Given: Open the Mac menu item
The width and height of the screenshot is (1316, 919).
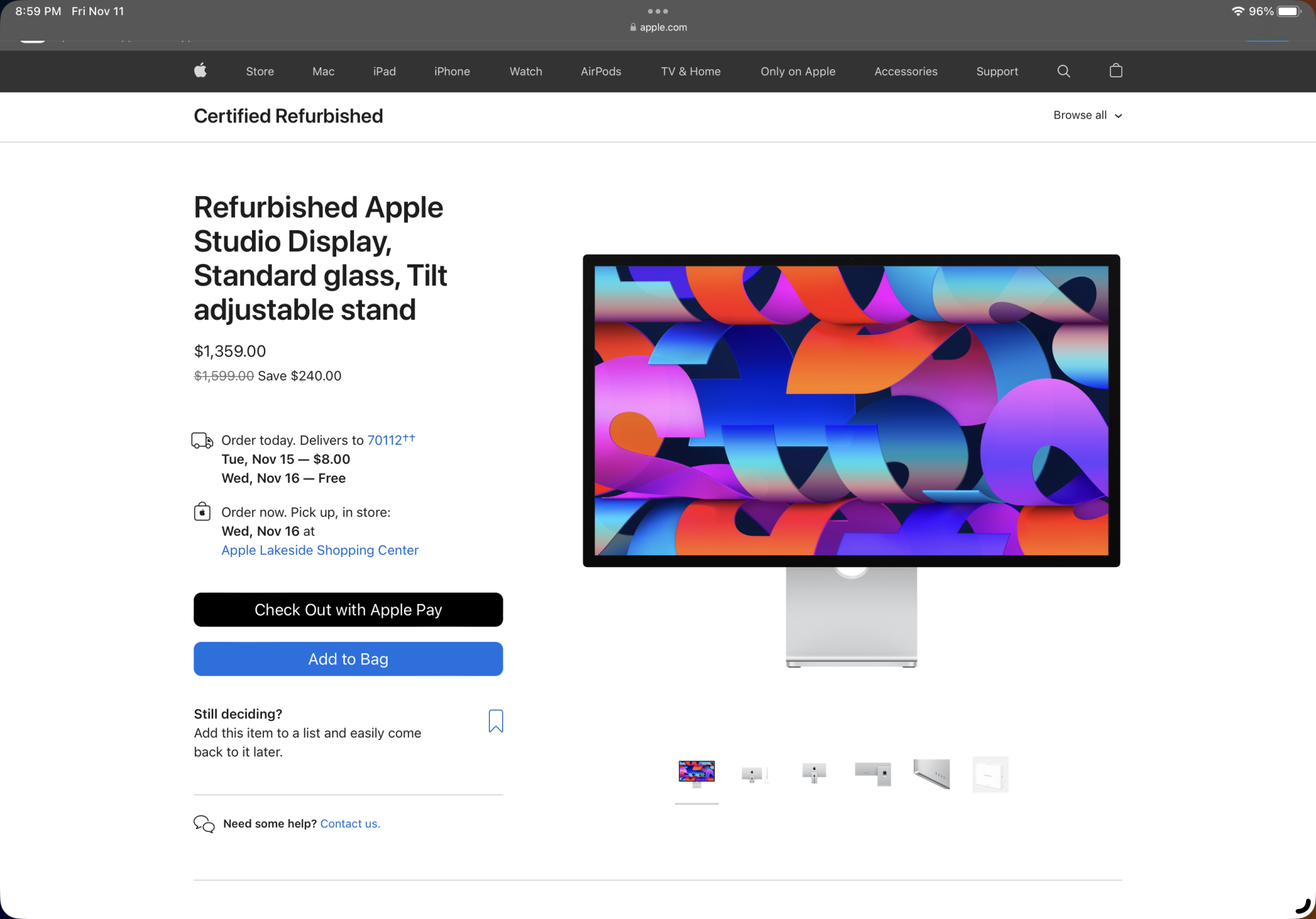Looking at the screenshot, I should coord(323,71).
